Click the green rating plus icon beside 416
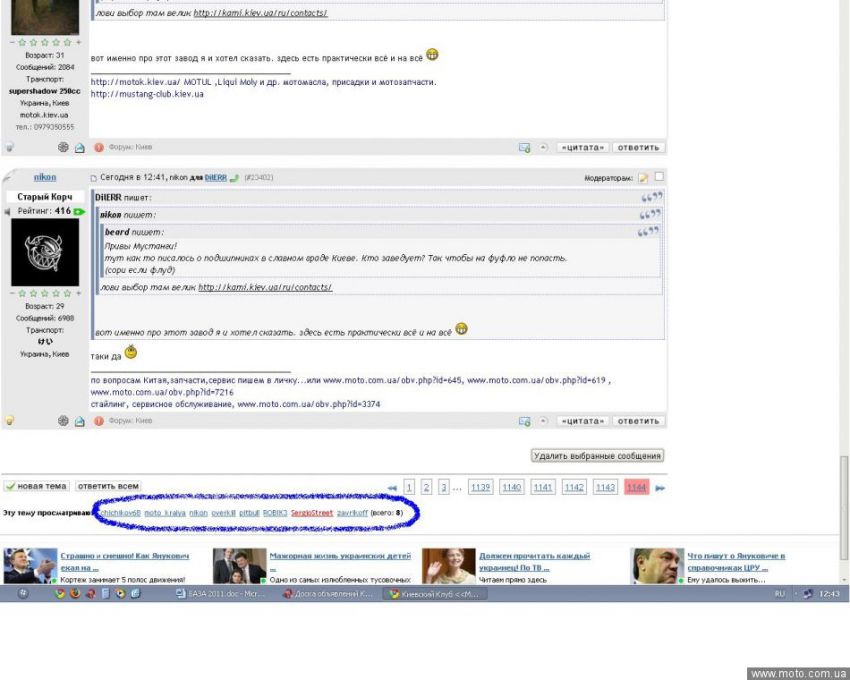The height and width of the screenshot is (680, 850). 78,211
